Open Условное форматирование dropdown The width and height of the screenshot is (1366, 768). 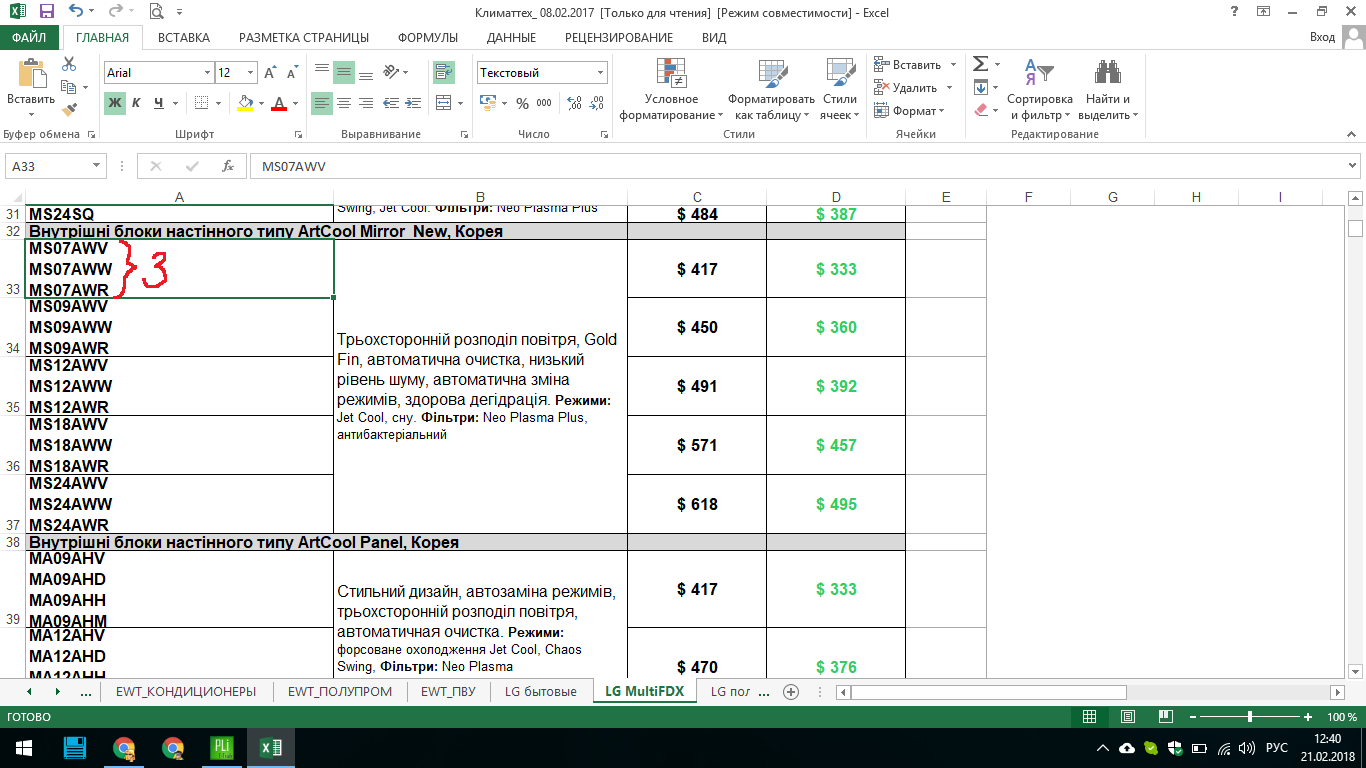671,89
